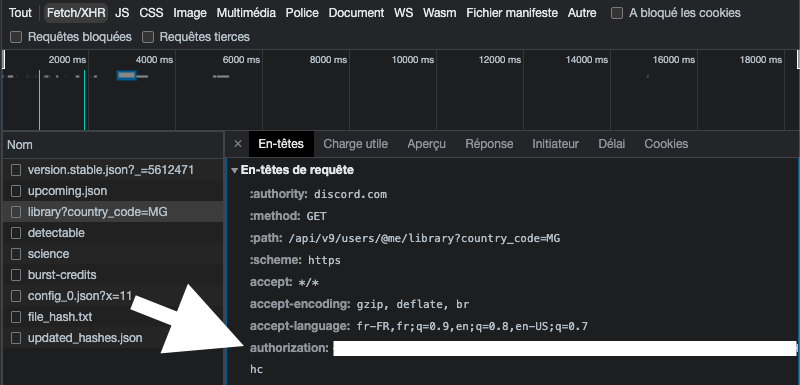The width and height of the screenshot is (800, 385).
Task: Filter by Fichier manifeste type
Action: coord(512,13)
